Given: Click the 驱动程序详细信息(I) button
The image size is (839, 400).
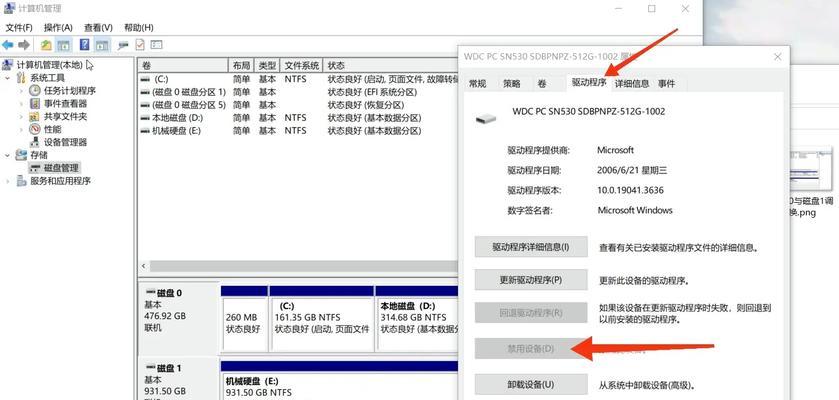Looking at the screenshot, I should coord(531,247).
